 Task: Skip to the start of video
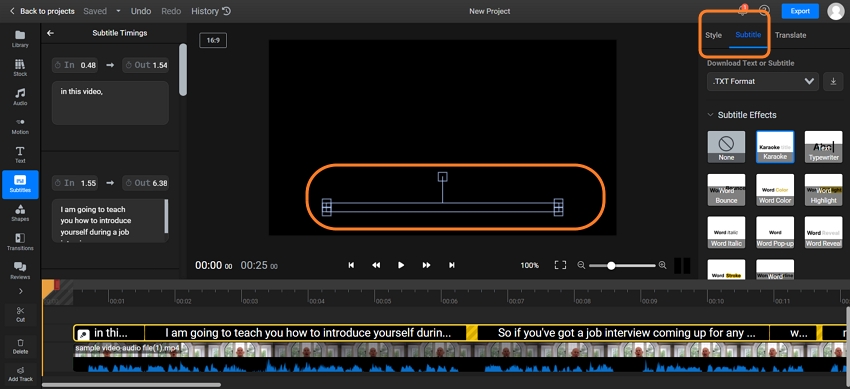pyautogui.click(x=351, y=265)
